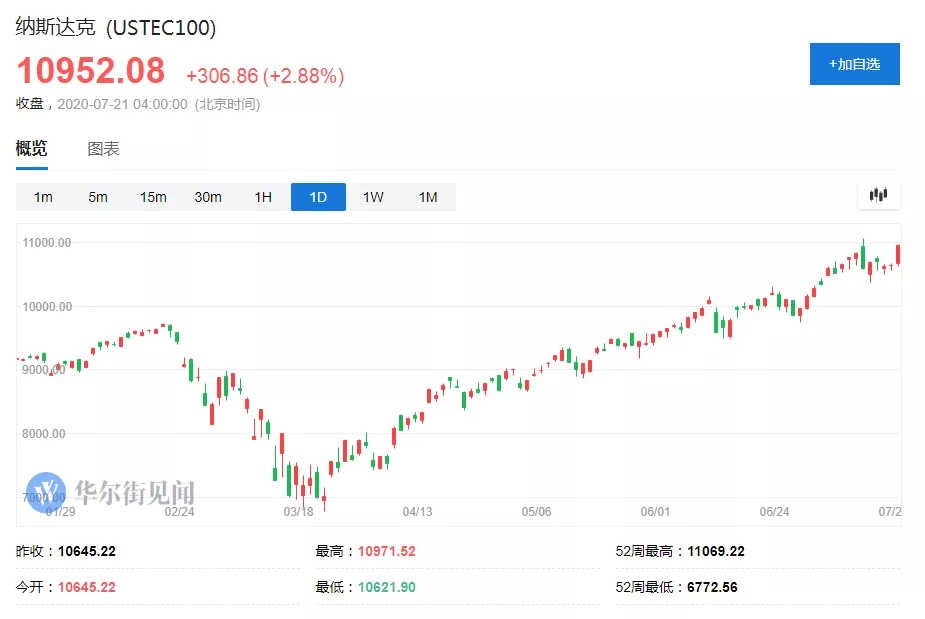Select the 5m timeframe
Image resolution: width=925 pixels, height=619 pixels.
click(98, 197)
